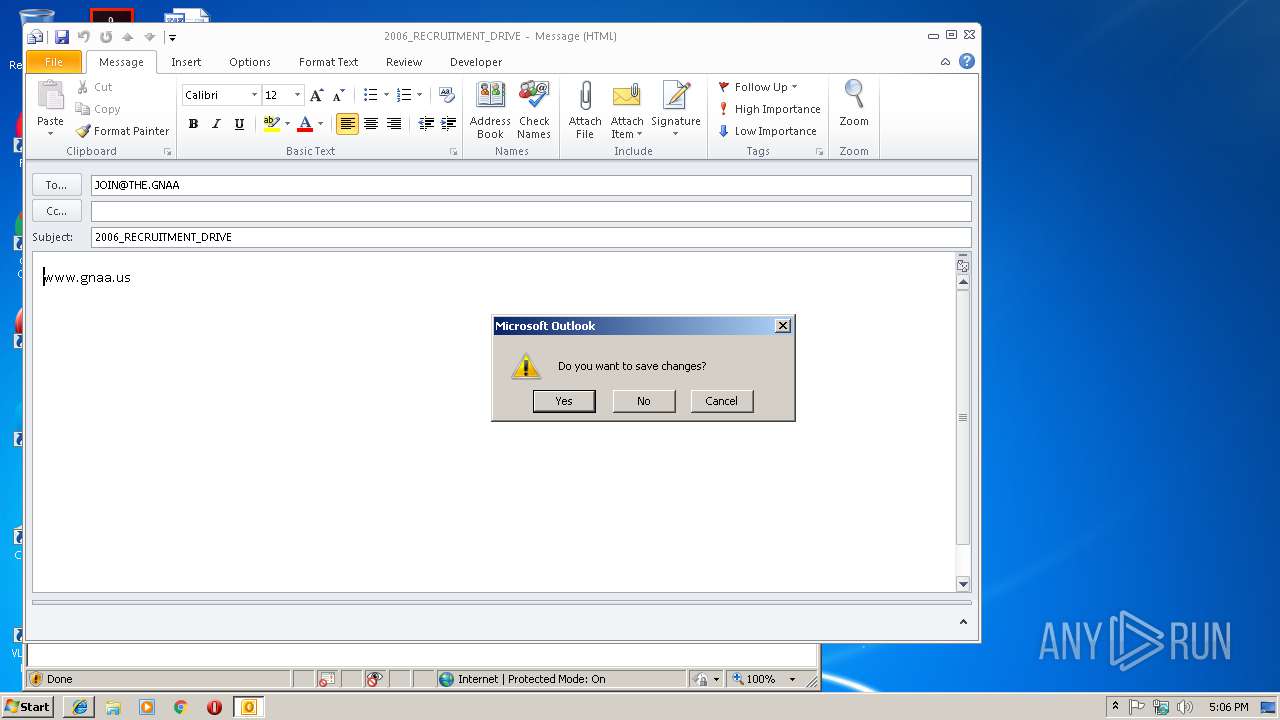
Task: Toggle High Importance tag
Action: click(769, 109)
